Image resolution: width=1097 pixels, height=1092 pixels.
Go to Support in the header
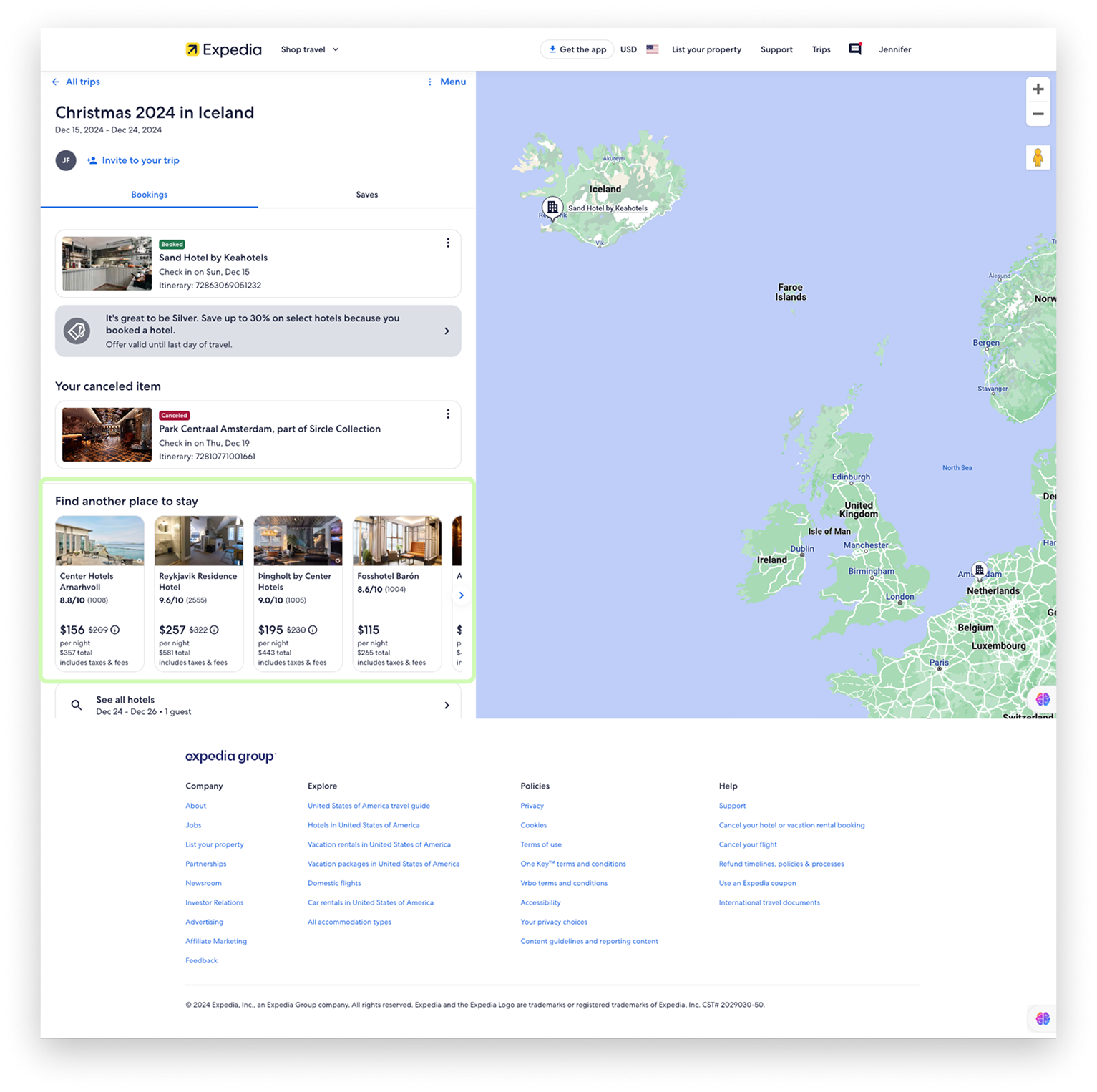pos(776,49)
